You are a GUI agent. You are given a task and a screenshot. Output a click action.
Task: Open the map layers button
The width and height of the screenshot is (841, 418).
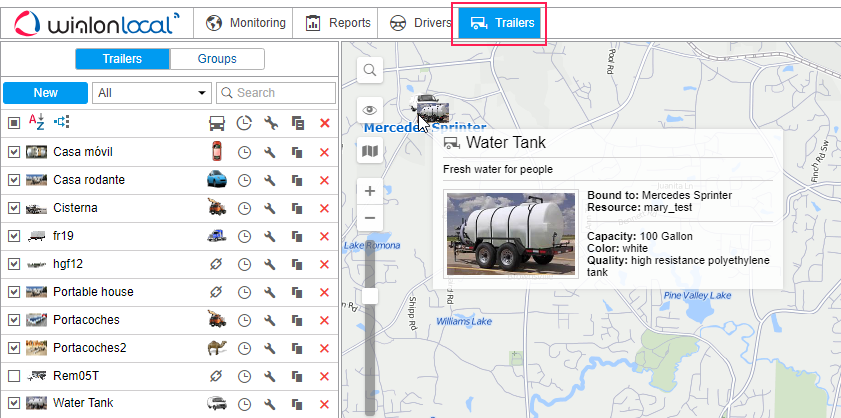pyautogui.click(x=370, y=151)
